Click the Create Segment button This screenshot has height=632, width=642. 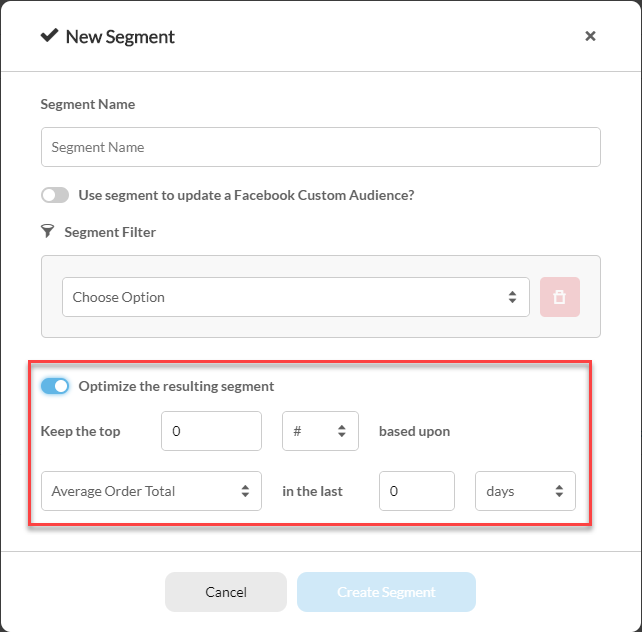[386, 592]
